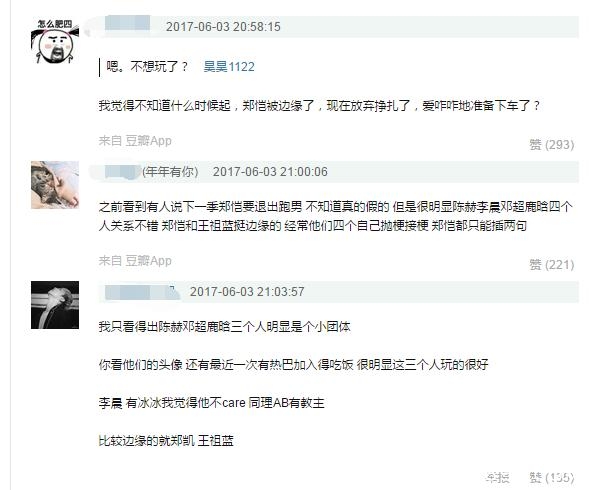589x490 pixels.
Task: Open the black-and-white avatar of third commenter
Action: pos(55,305)
